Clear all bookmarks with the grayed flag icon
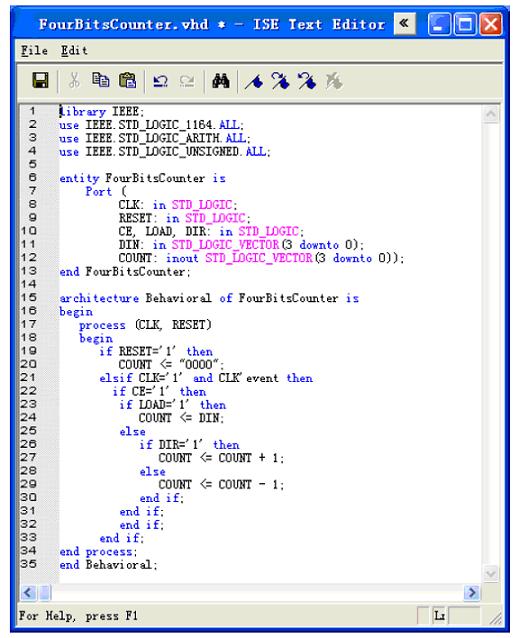 [x=334, y=81]
